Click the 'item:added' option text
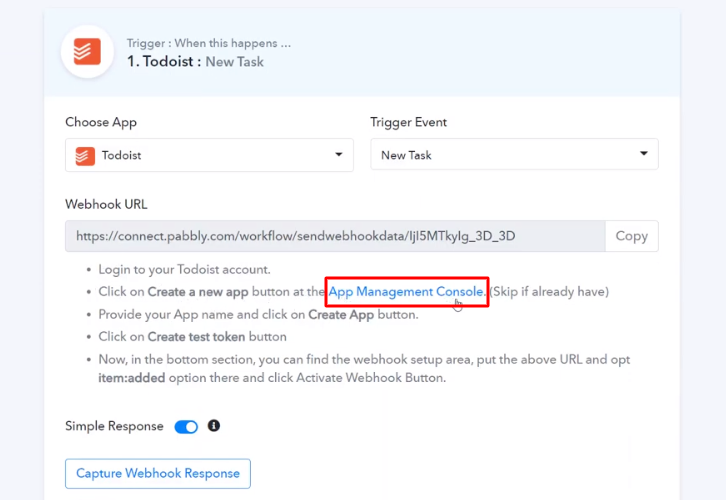Viewport: 726px width, 500px height. (131, 378)
